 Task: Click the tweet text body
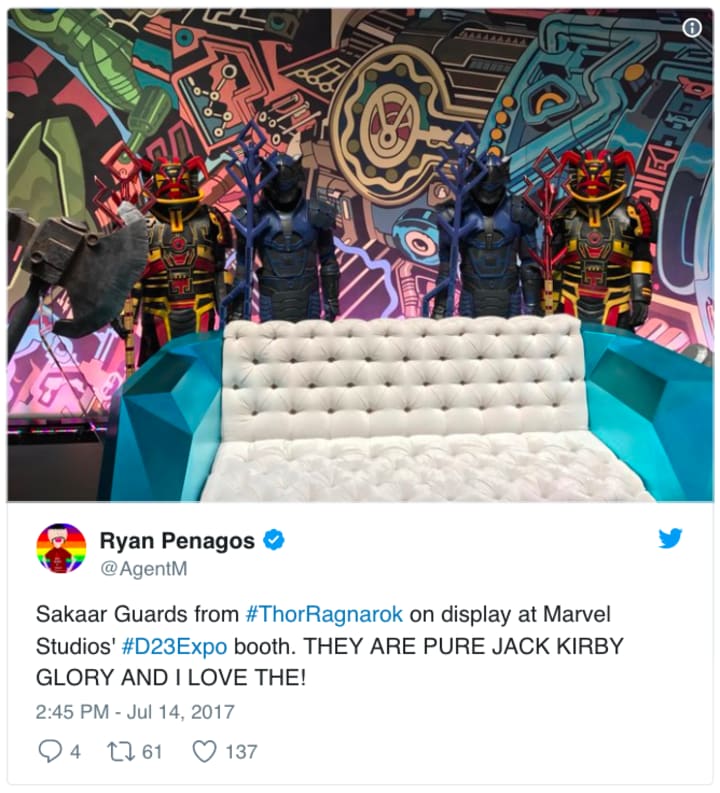pos(330,646)
